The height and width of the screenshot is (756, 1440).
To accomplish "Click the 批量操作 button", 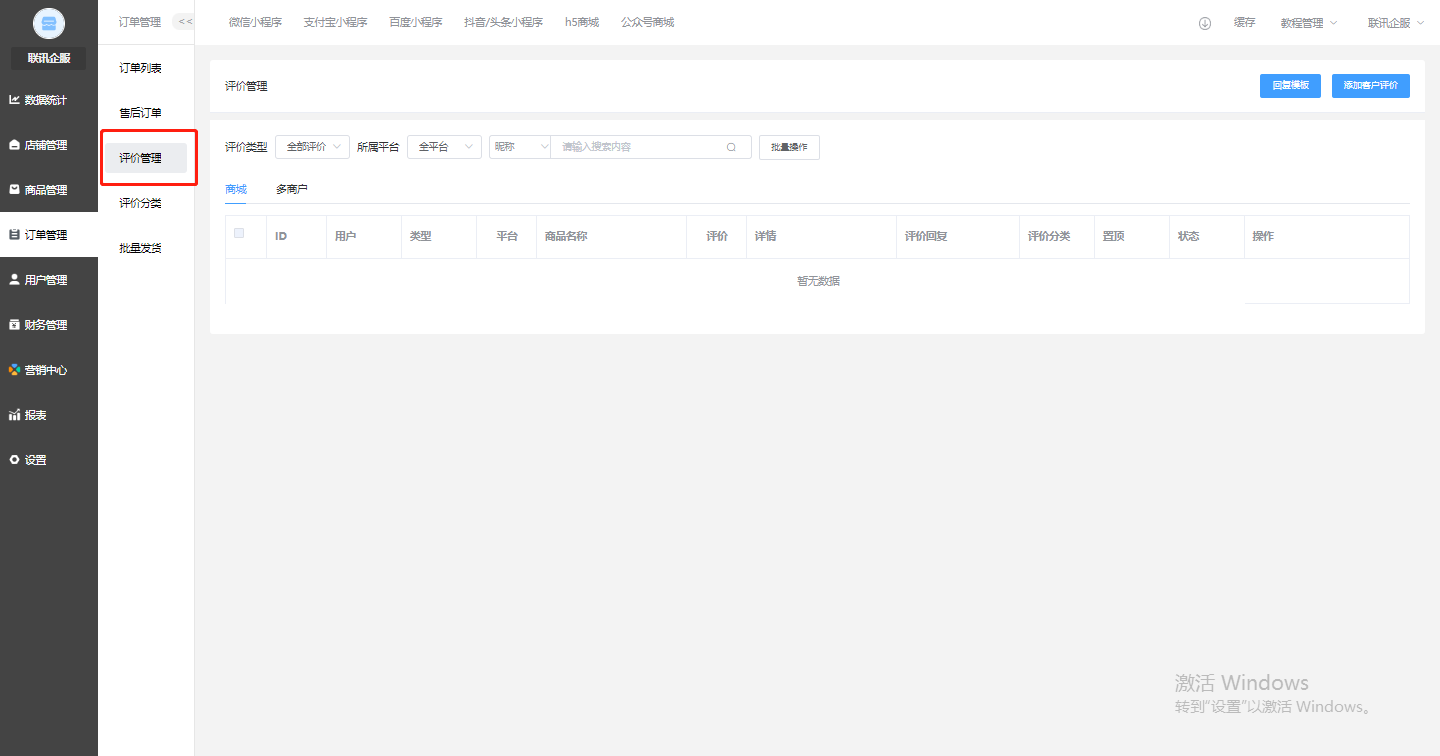I will click(x=789, y=147).
